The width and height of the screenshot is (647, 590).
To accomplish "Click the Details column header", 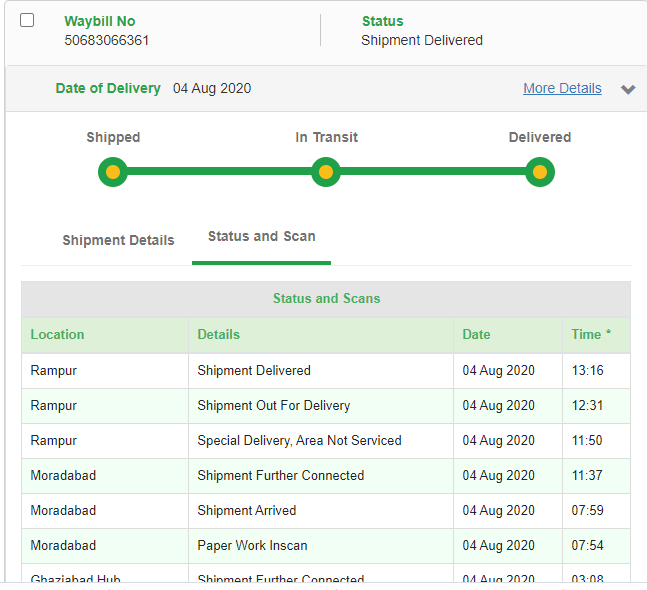I will (218, 335).
